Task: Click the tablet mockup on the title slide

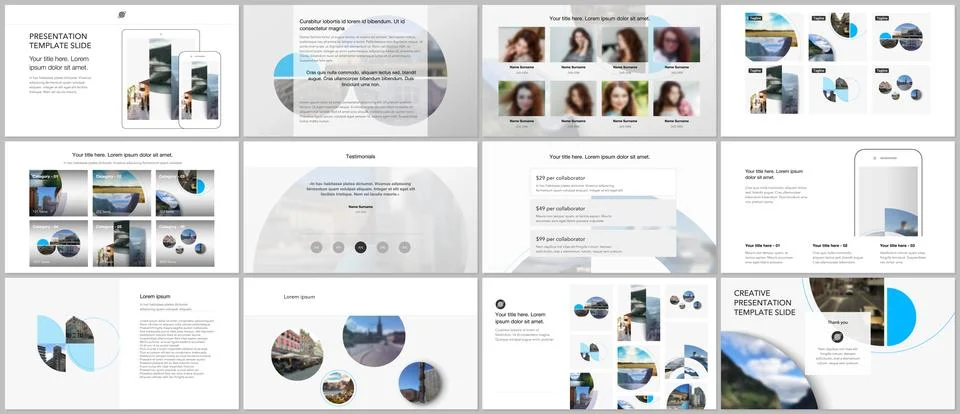Action: point(160,78)
